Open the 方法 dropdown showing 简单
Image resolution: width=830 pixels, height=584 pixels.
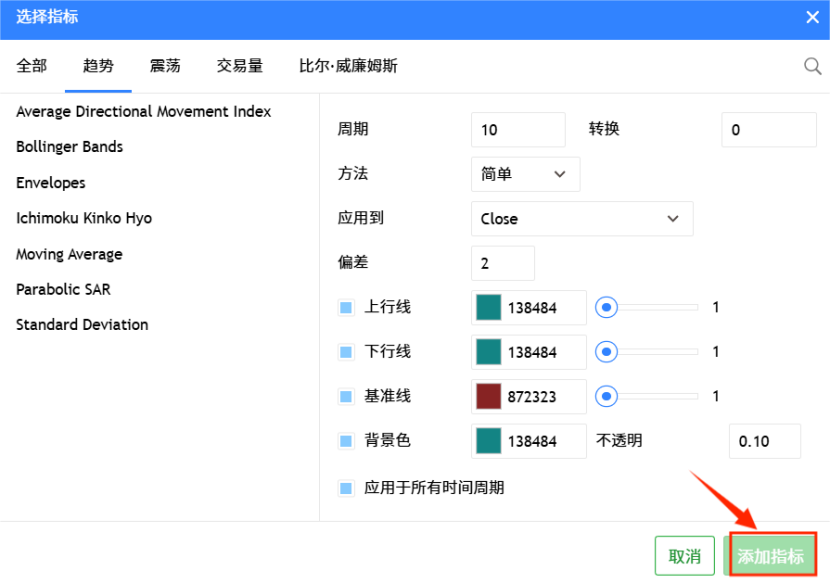coord(526,174)
